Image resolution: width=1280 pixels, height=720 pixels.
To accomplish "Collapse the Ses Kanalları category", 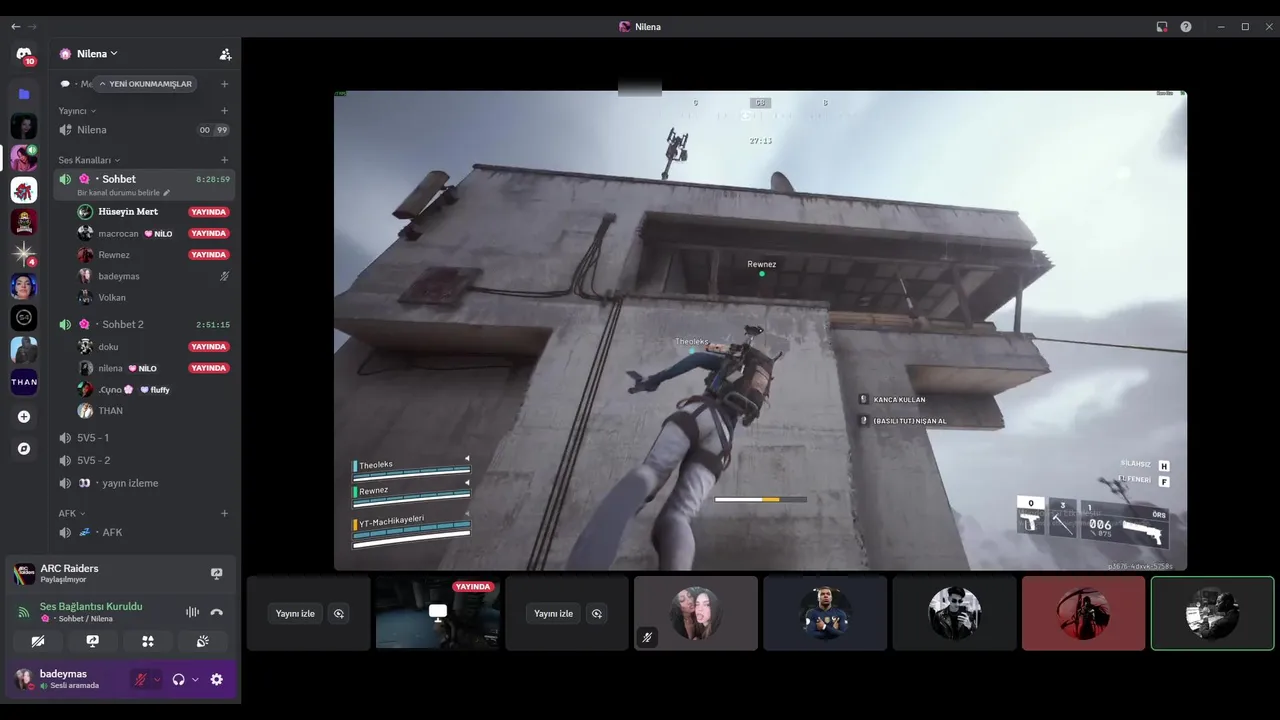I will pos(89,160).
